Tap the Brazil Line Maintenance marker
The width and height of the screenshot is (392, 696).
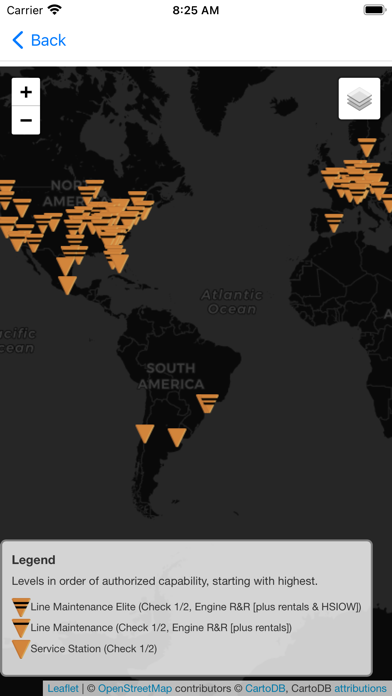coord(207,403)
